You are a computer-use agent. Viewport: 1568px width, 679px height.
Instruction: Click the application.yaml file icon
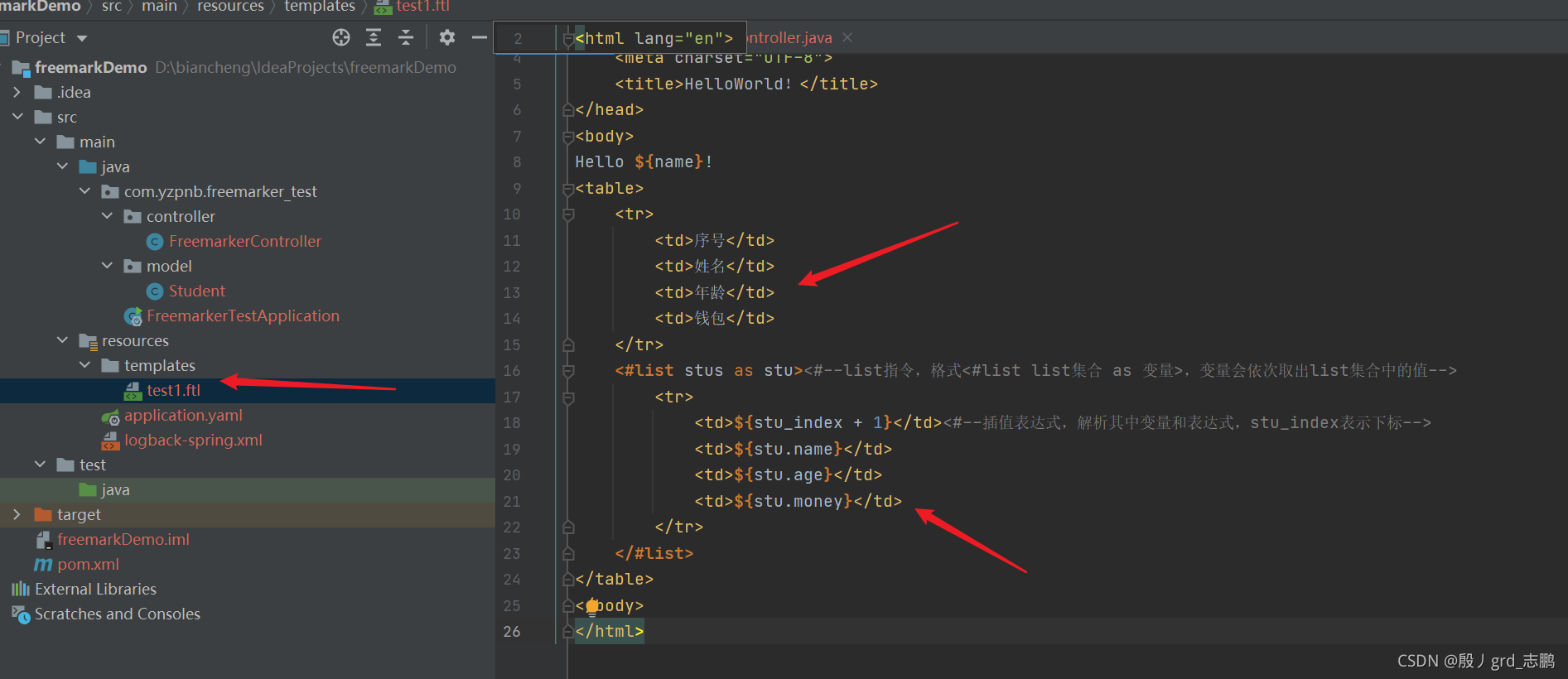pyautogui.click(x=111, y=416)
